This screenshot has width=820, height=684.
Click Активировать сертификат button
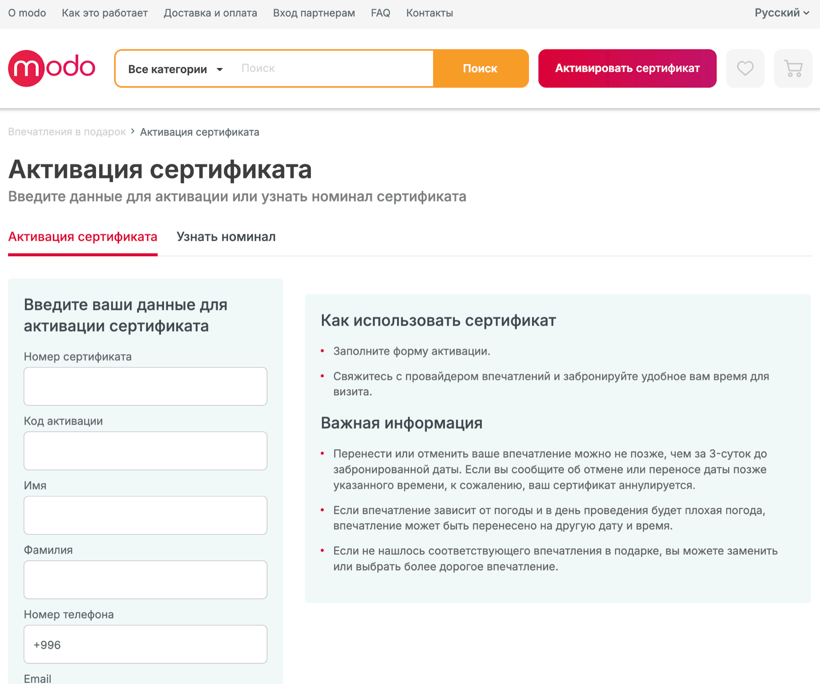click(627, 69)
